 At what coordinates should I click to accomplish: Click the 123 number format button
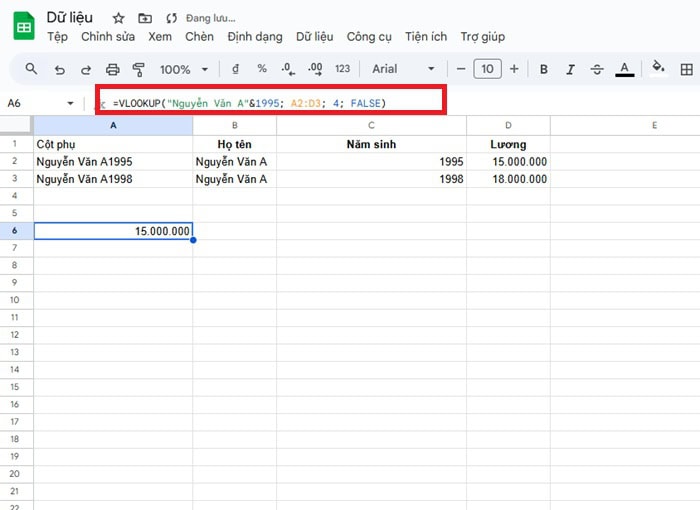(x=342, y=69)
